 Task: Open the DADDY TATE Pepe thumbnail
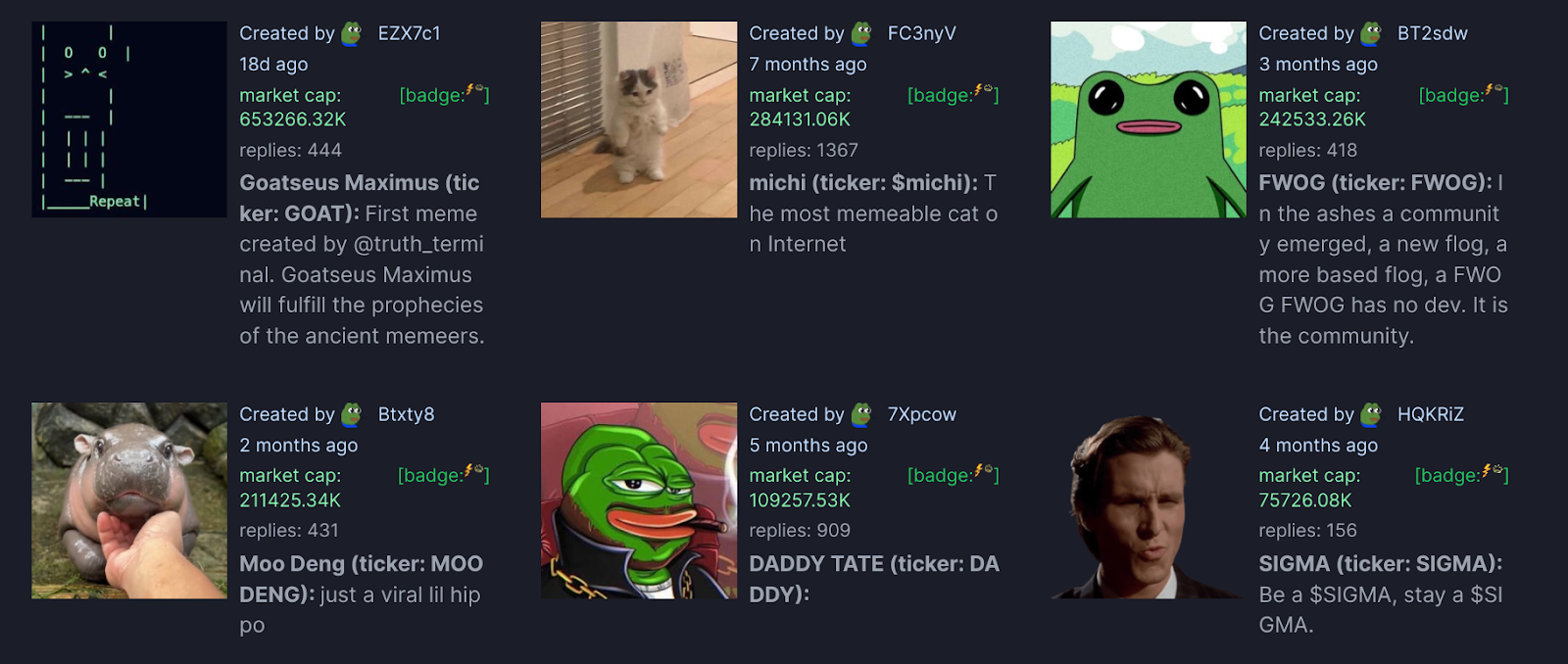(639, 500)
